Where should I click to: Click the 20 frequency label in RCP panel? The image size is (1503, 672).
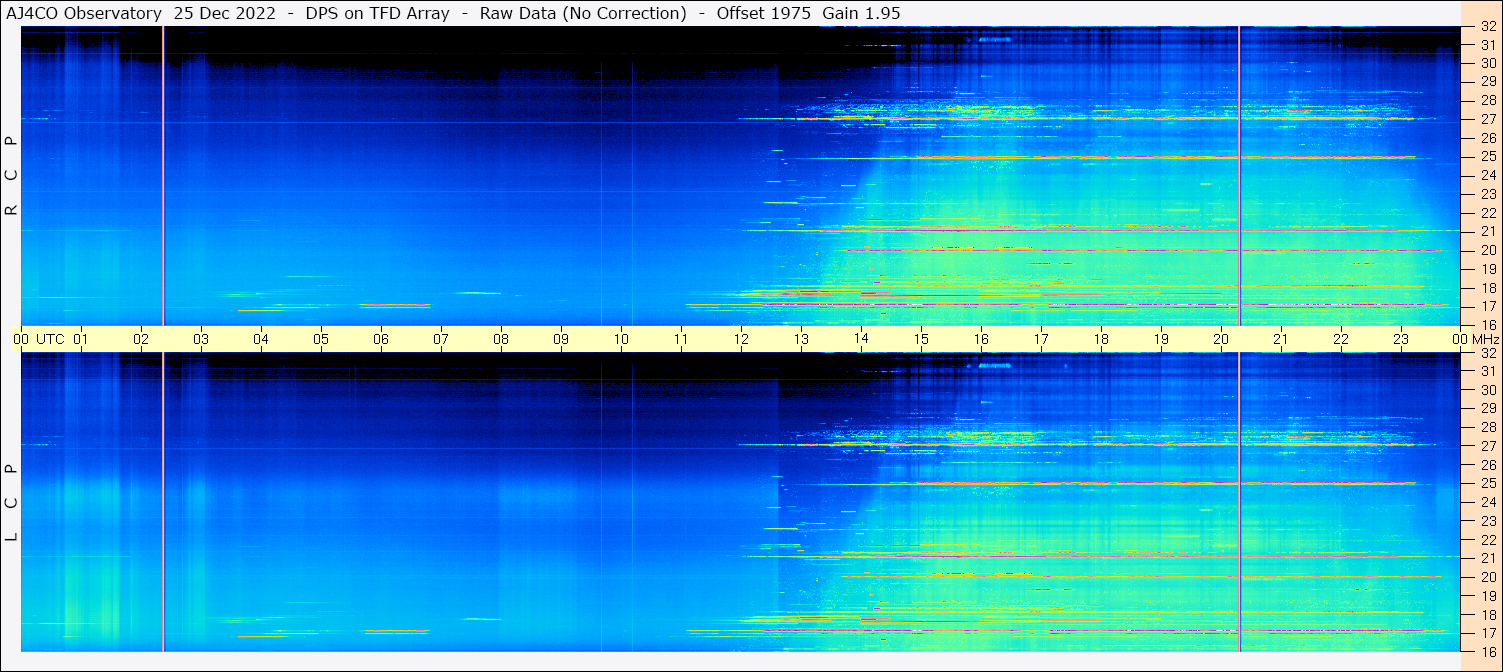pos(1488,250)
